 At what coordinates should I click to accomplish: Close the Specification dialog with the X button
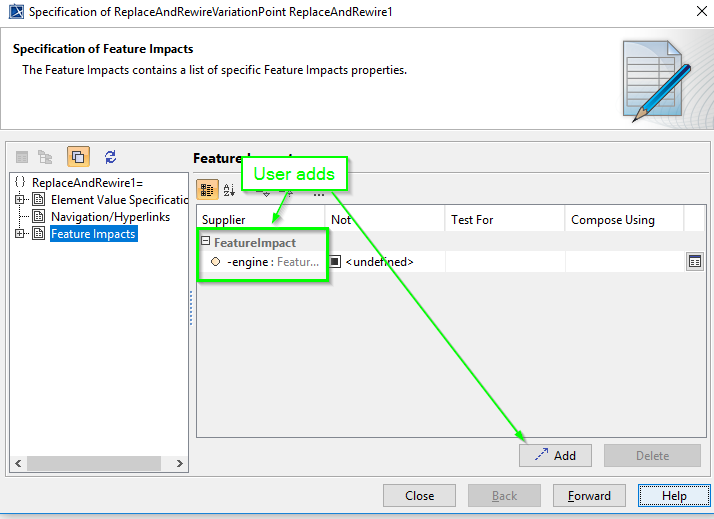coord(702,11)
